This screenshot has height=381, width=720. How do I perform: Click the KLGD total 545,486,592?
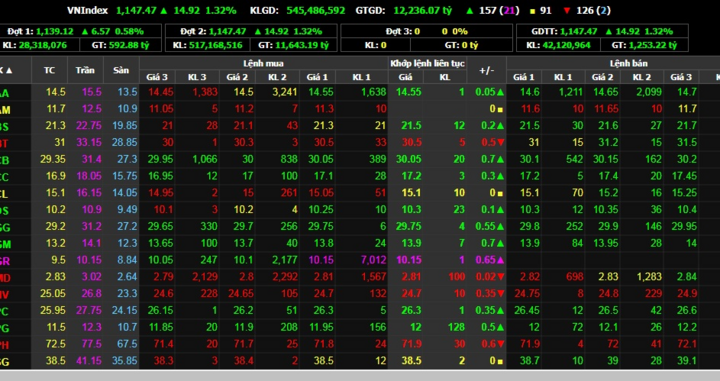tap(316, 10)
